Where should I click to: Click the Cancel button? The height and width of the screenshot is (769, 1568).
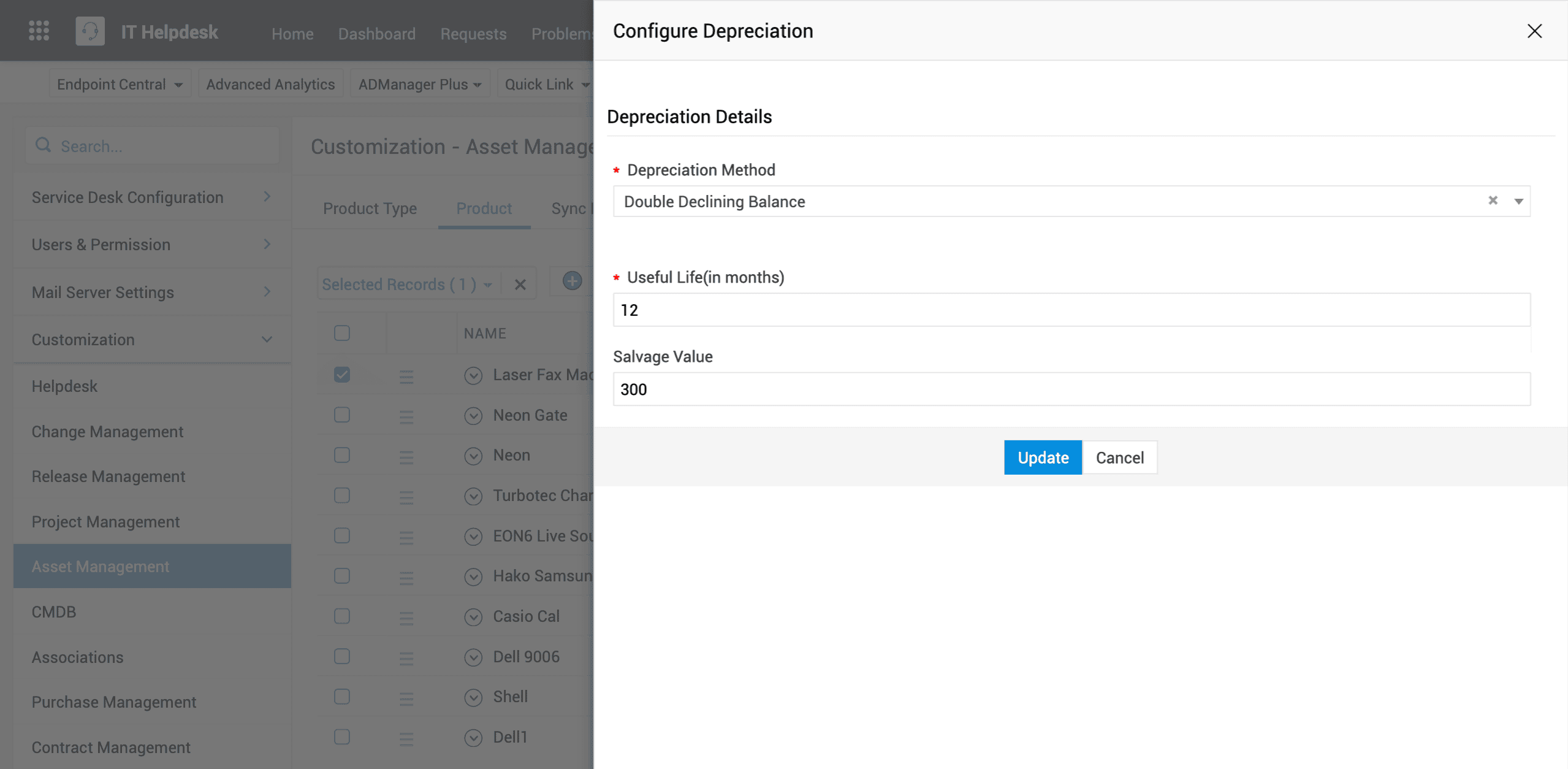(x=1119, y=457)
